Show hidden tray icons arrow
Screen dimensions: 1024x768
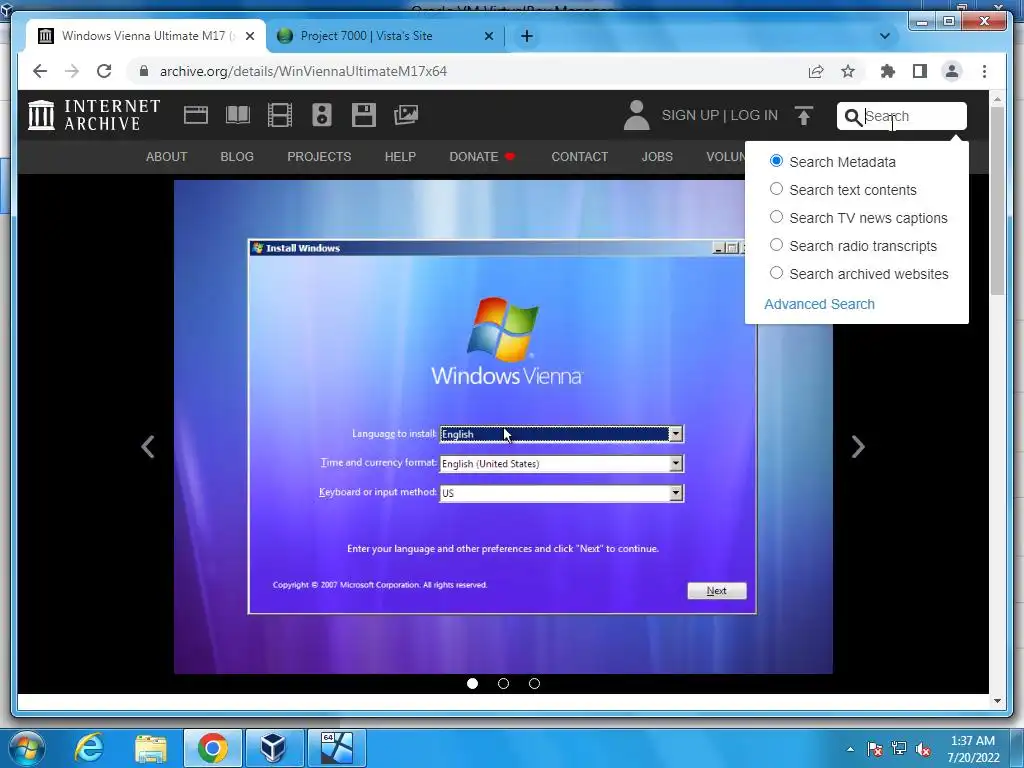850,749
